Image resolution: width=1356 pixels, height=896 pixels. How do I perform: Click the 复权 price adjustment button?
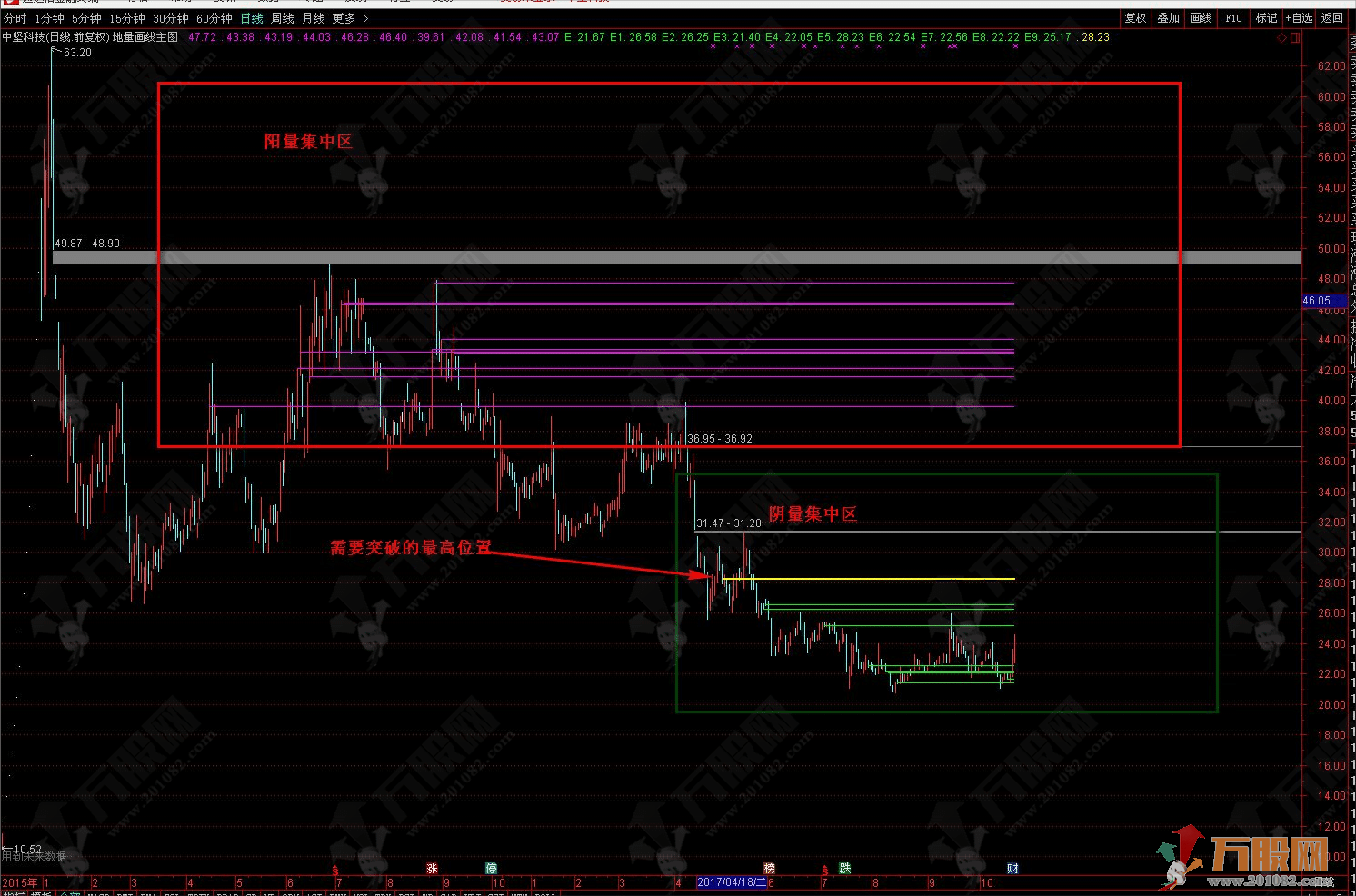[x=1135, y=18]
